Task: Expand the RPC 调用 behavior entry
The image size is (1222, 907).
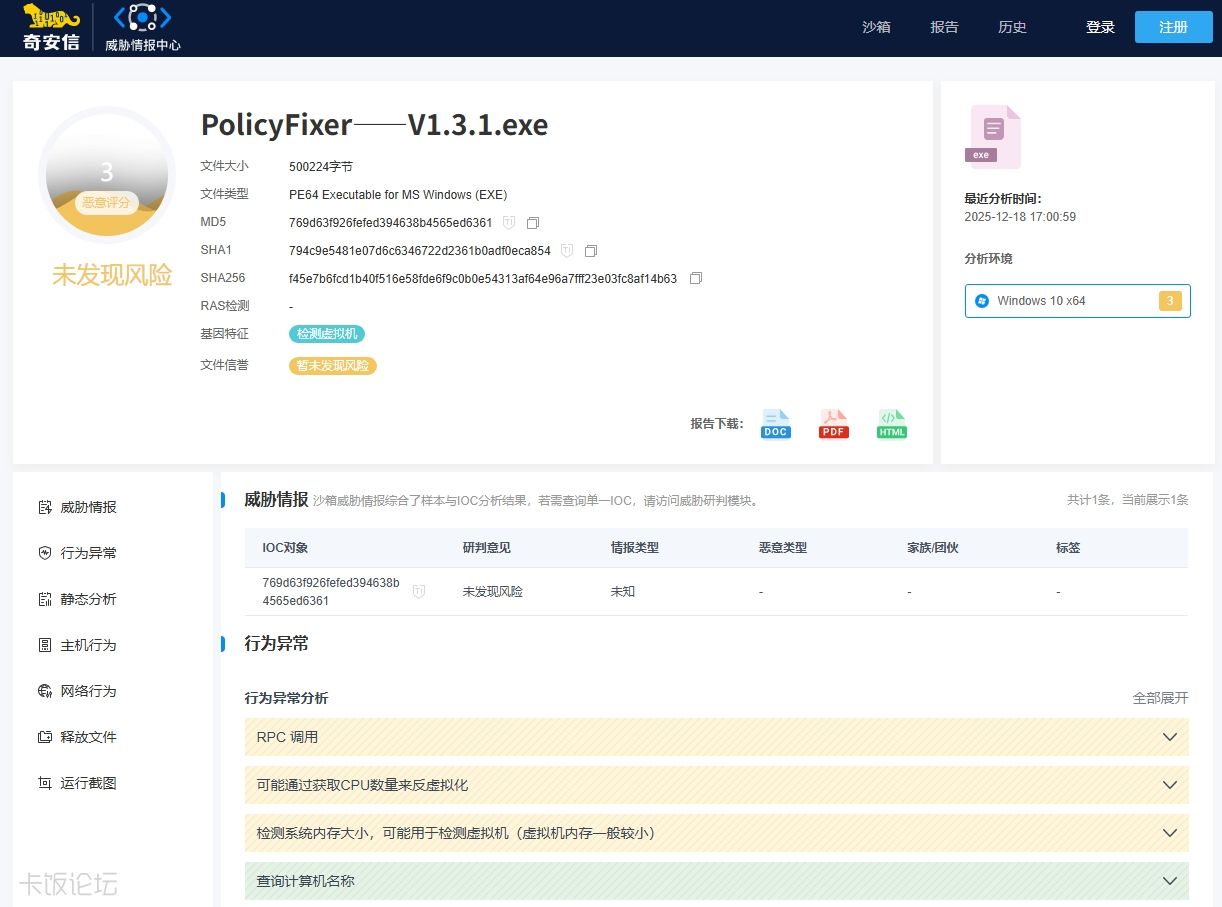Action: coord(1168,736)
